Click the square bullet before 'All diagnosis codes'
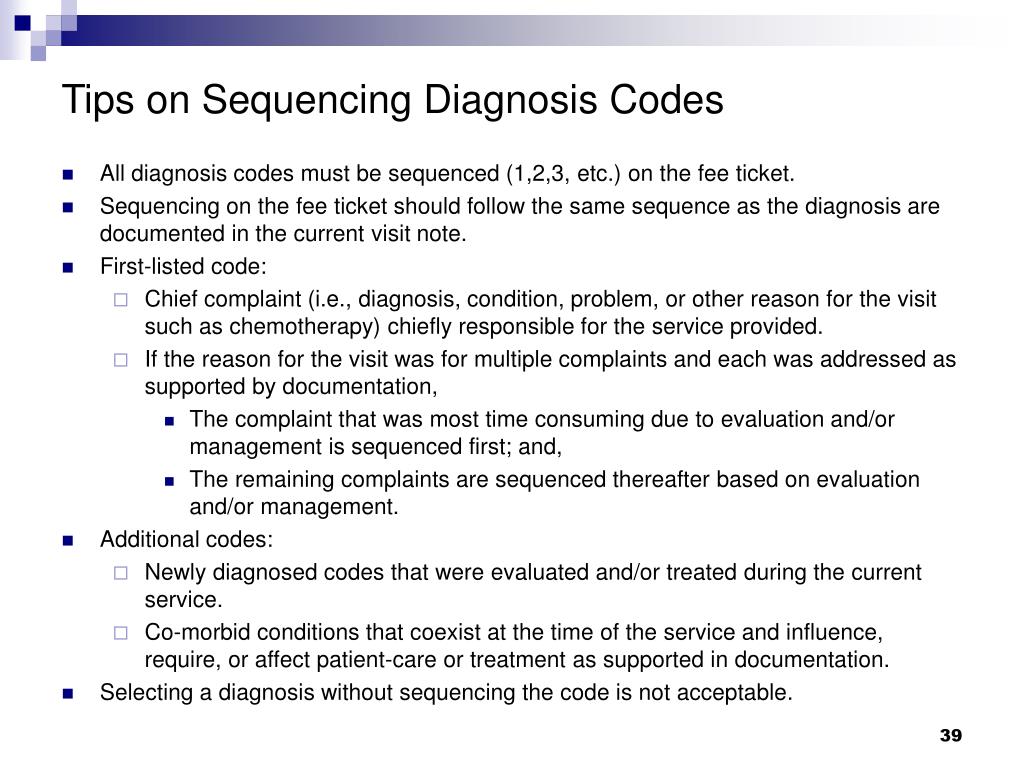Viewport: 1024px width, 768px height. coord(68,175)
